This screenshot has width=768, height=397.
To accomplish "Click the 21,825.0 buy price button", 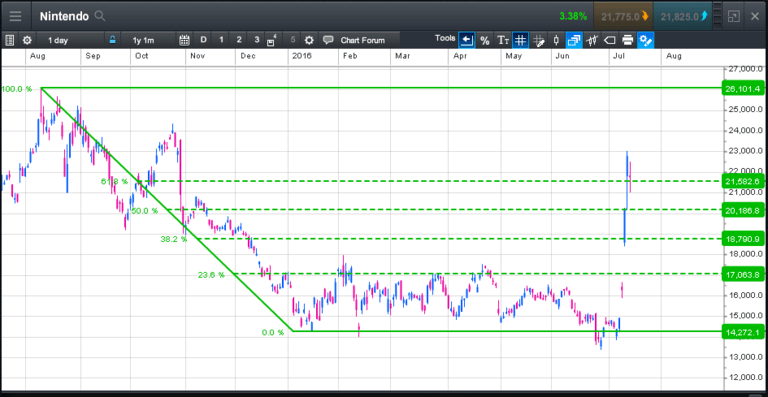I will (683, 16).
